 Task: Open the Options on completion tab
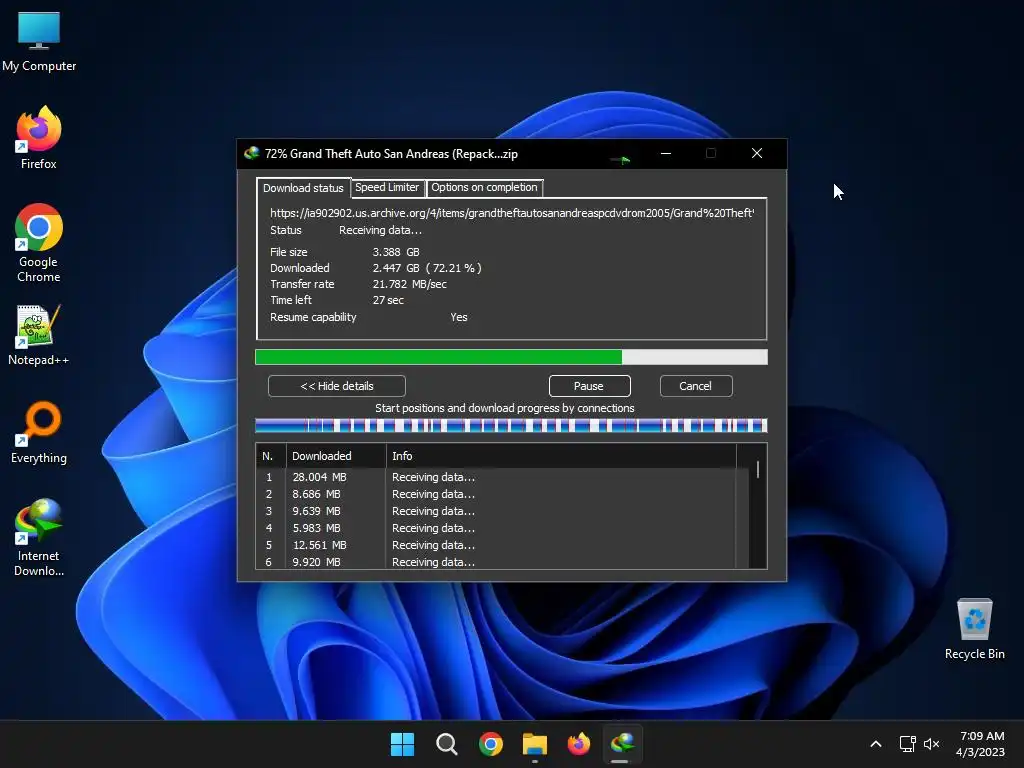click(x=484, y=187)
